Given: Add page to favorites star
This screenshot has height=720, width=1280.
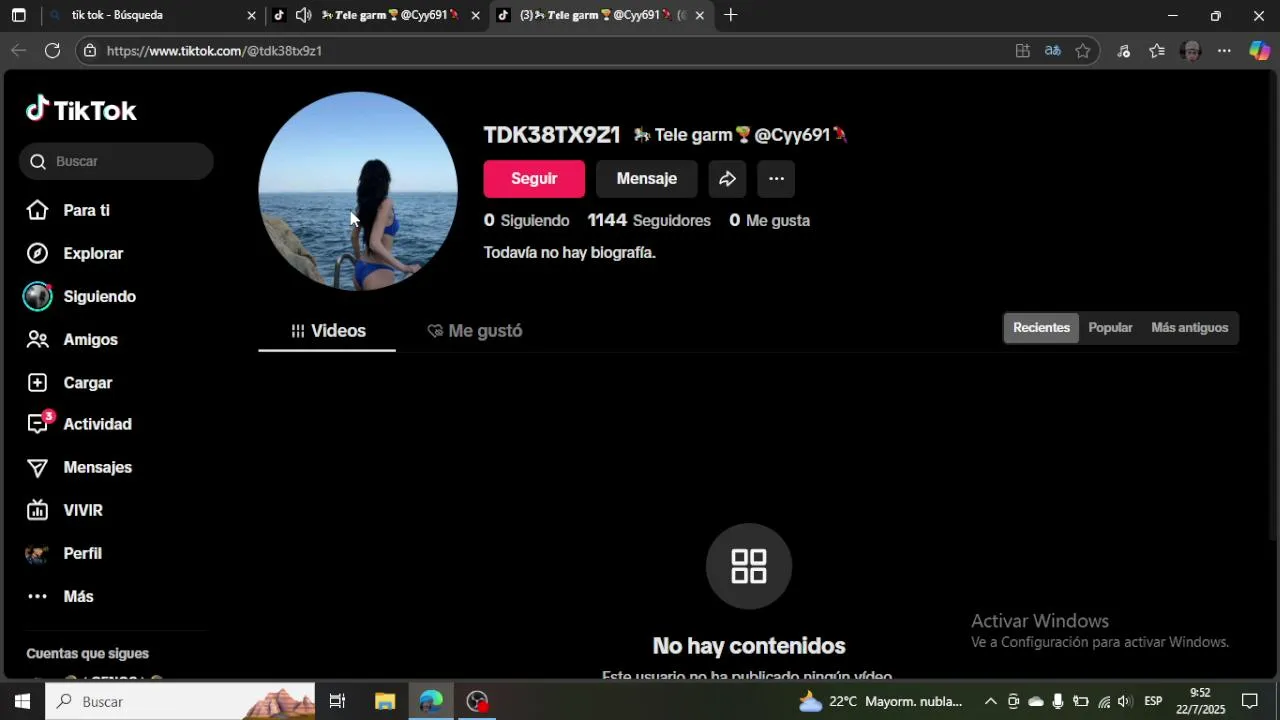Looking at the screenshot, I should [1083, 51].
